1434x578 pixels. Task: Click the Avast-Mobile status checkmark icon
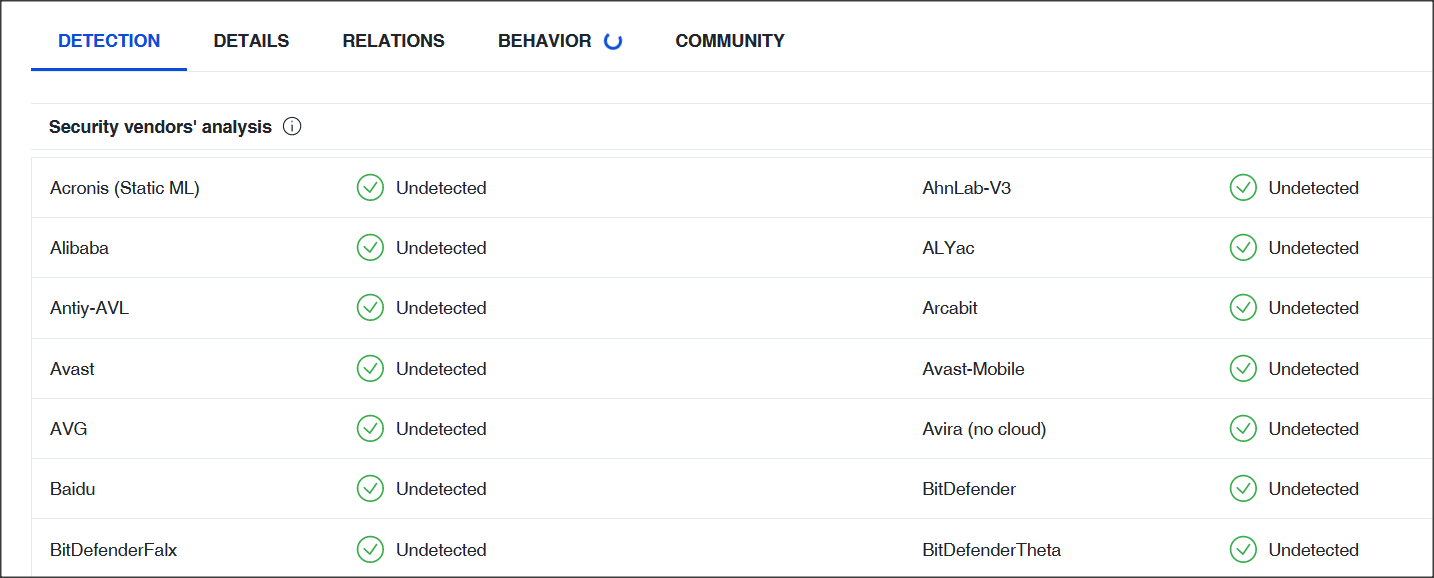pyautogui.click(x=1243, y=369)
